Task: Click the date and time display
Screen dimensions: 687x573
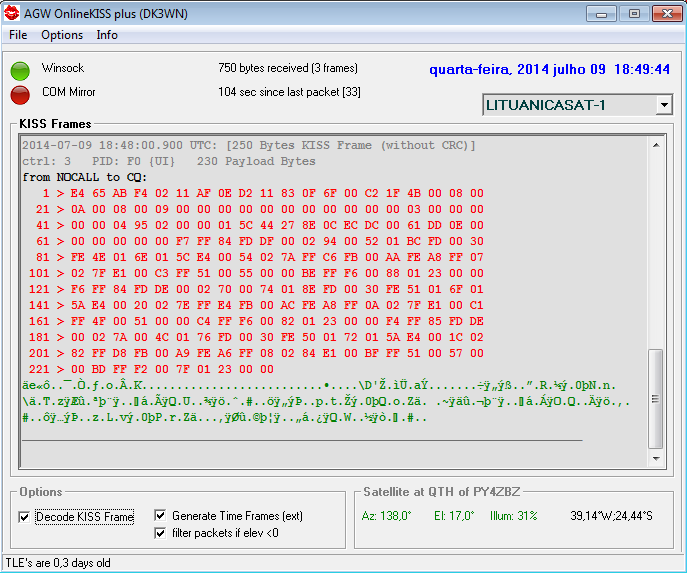Action: [x=549, y=70]
